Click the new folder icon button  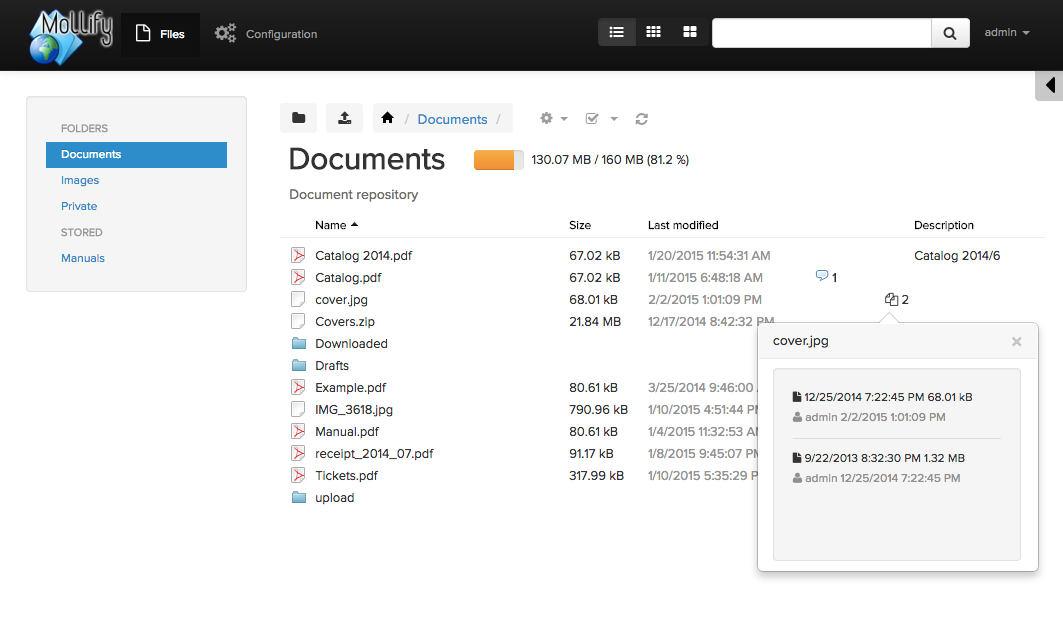pos(298,118)
